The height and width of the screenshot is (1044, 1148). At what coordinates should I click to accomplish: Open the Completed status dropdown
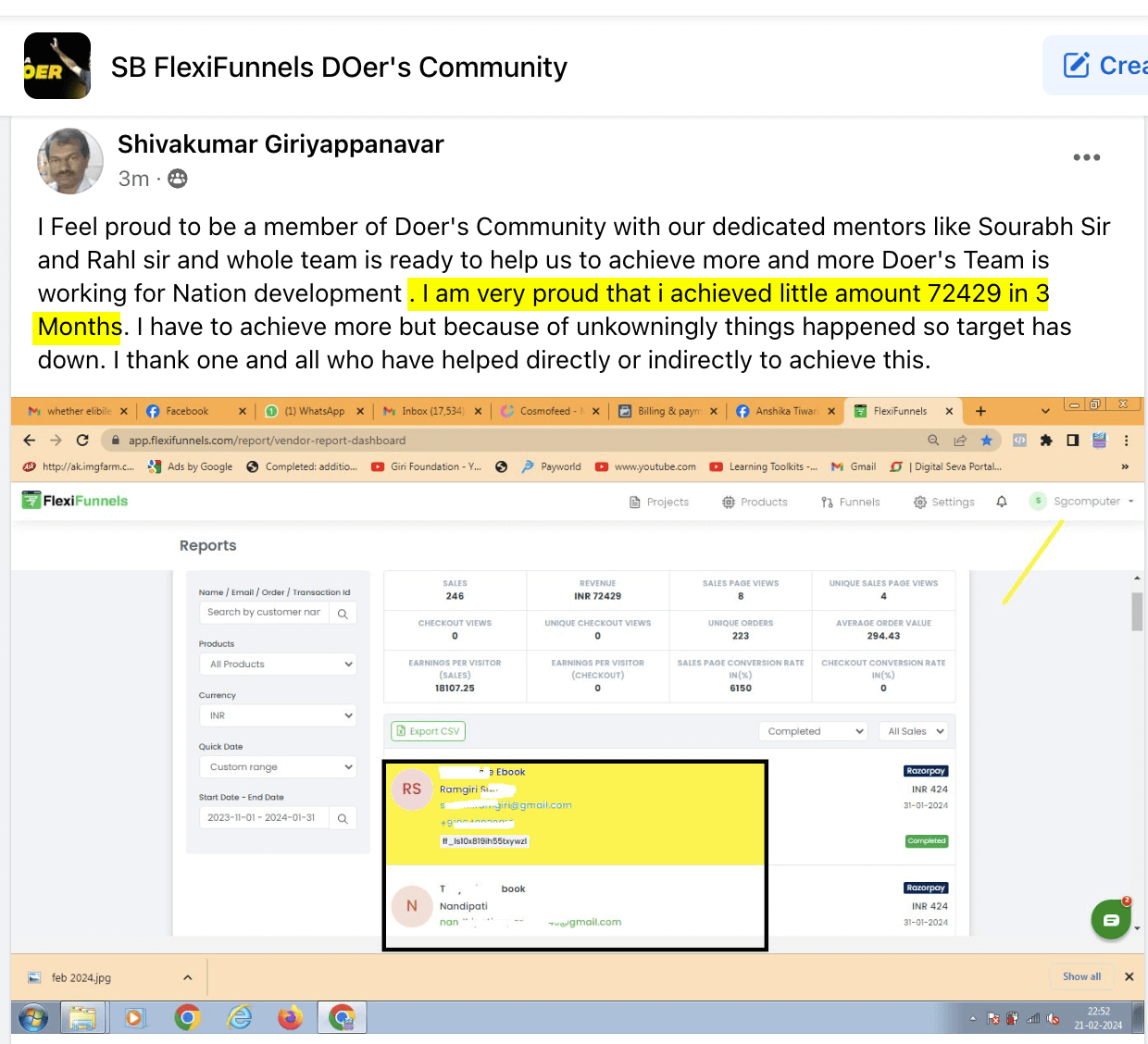coord(812,730)
